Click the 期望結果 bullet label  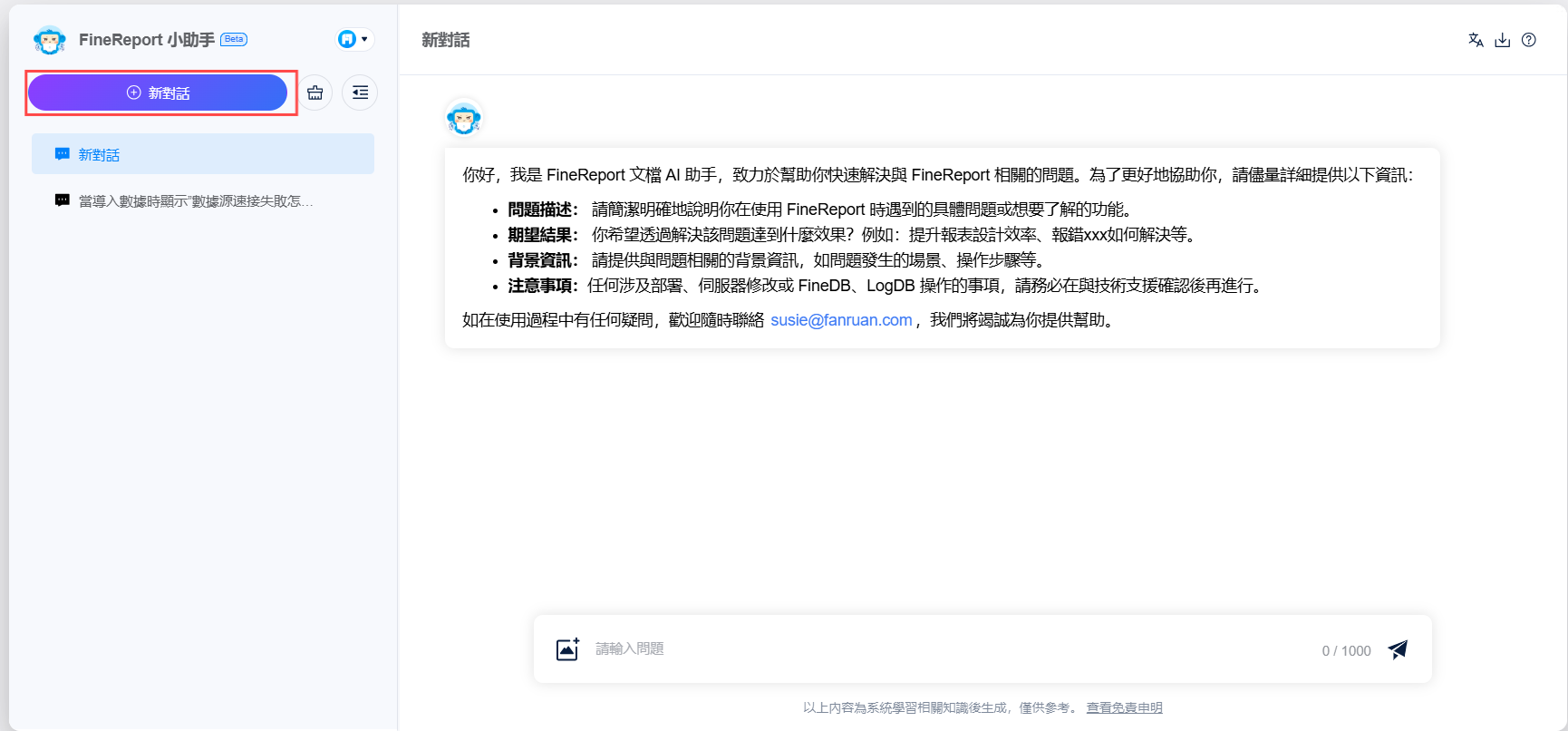[x=543, y=235]
